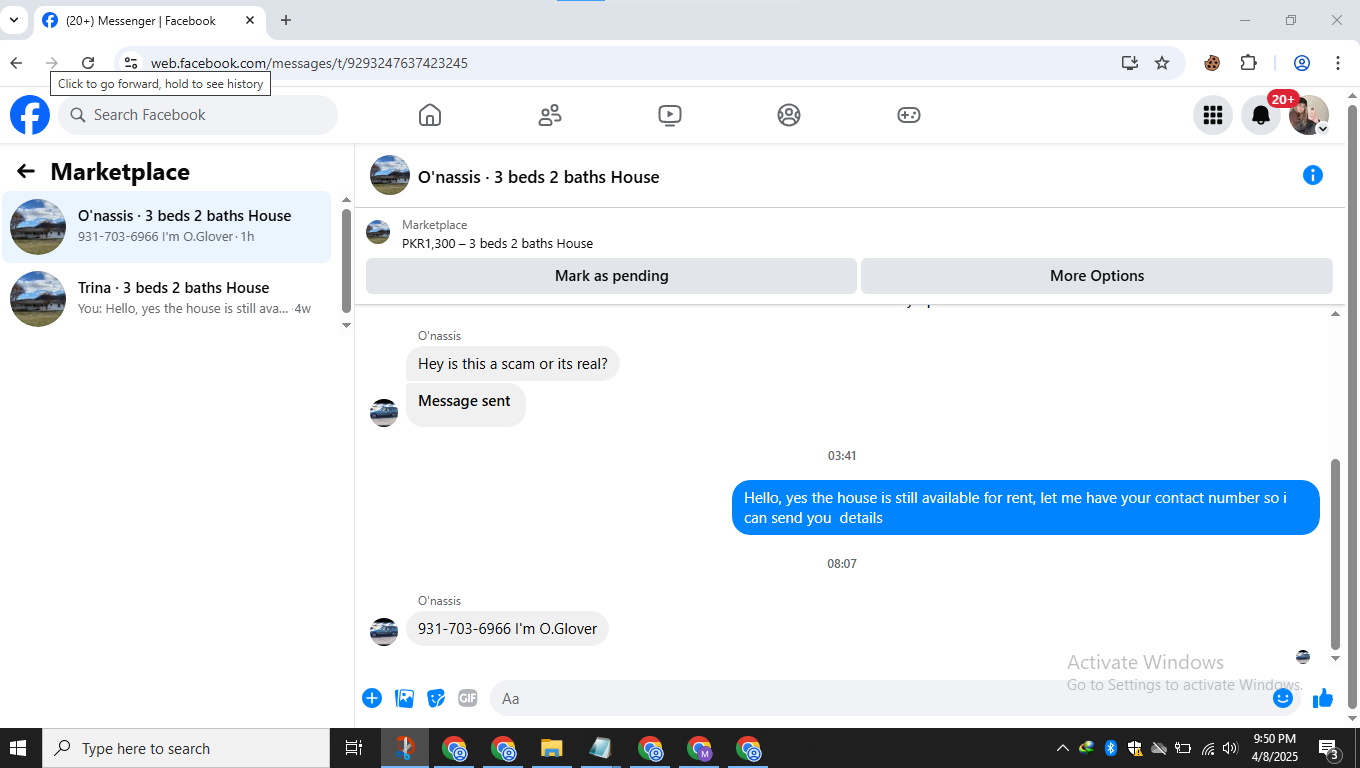
Task: Click the header profile photo of O'nassis
Action: [x=390, y=175]
